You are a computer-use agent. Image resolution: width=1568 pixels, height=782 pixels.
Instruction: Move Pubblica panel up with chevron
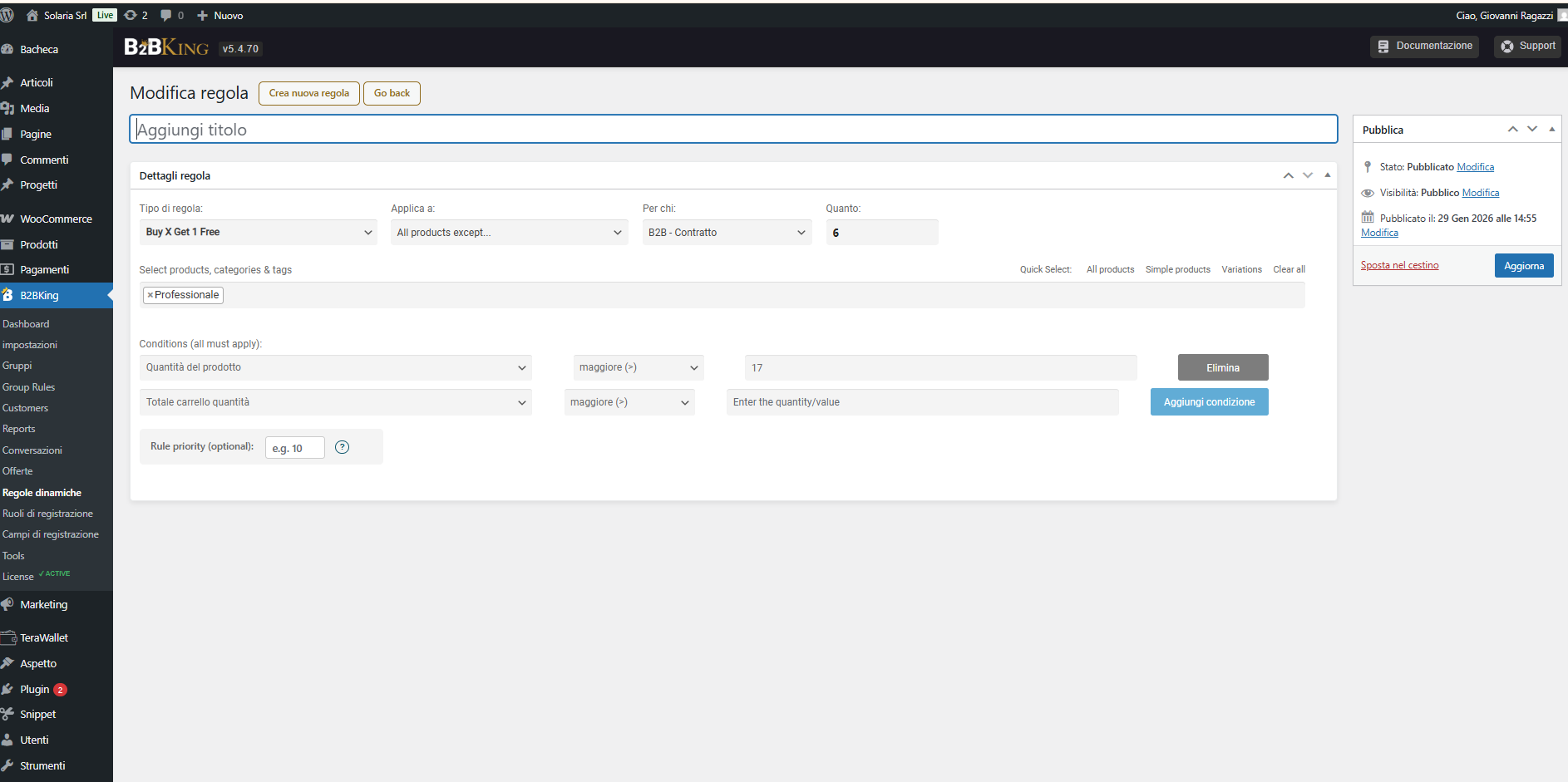pos(1512,130)
